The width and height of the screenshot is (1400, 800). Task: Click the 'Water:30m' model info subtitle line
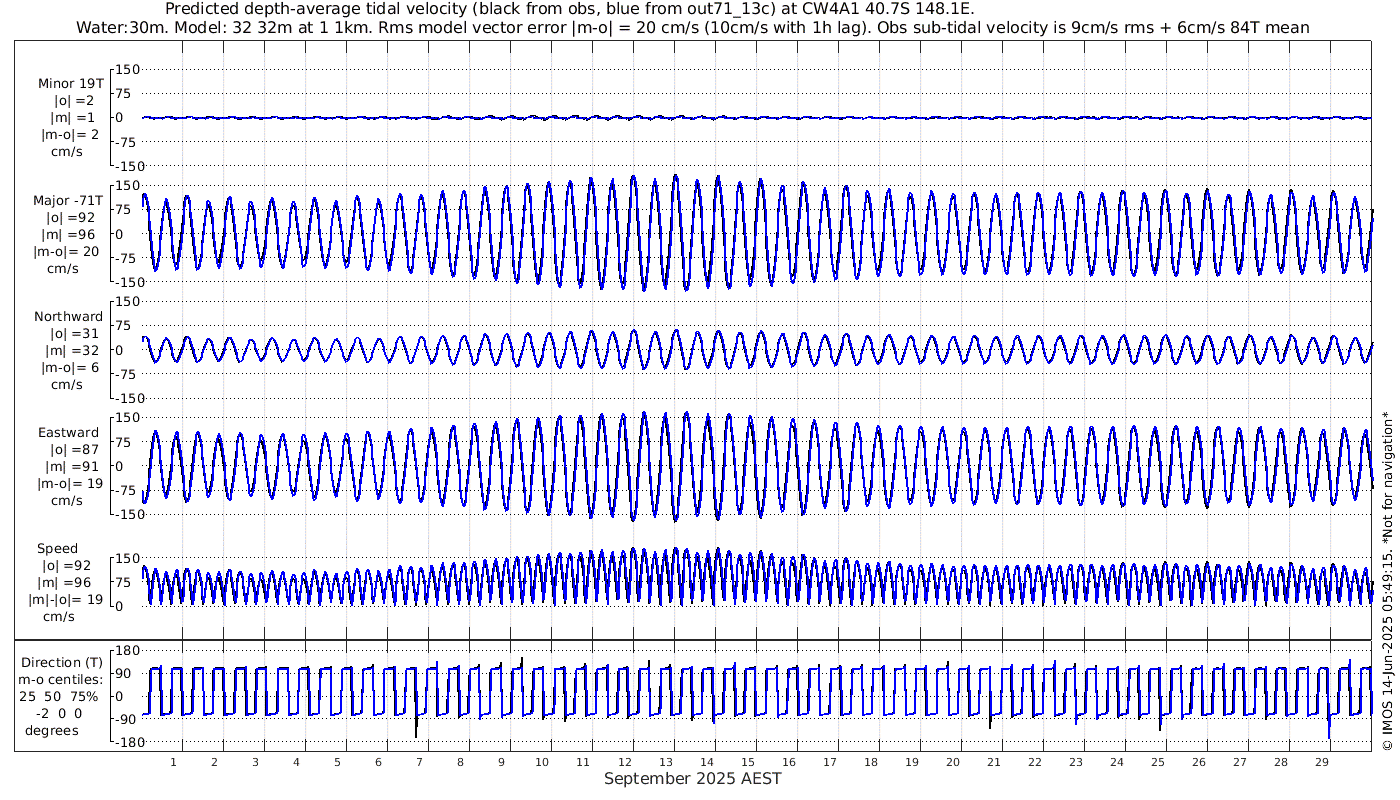[692, 27]
